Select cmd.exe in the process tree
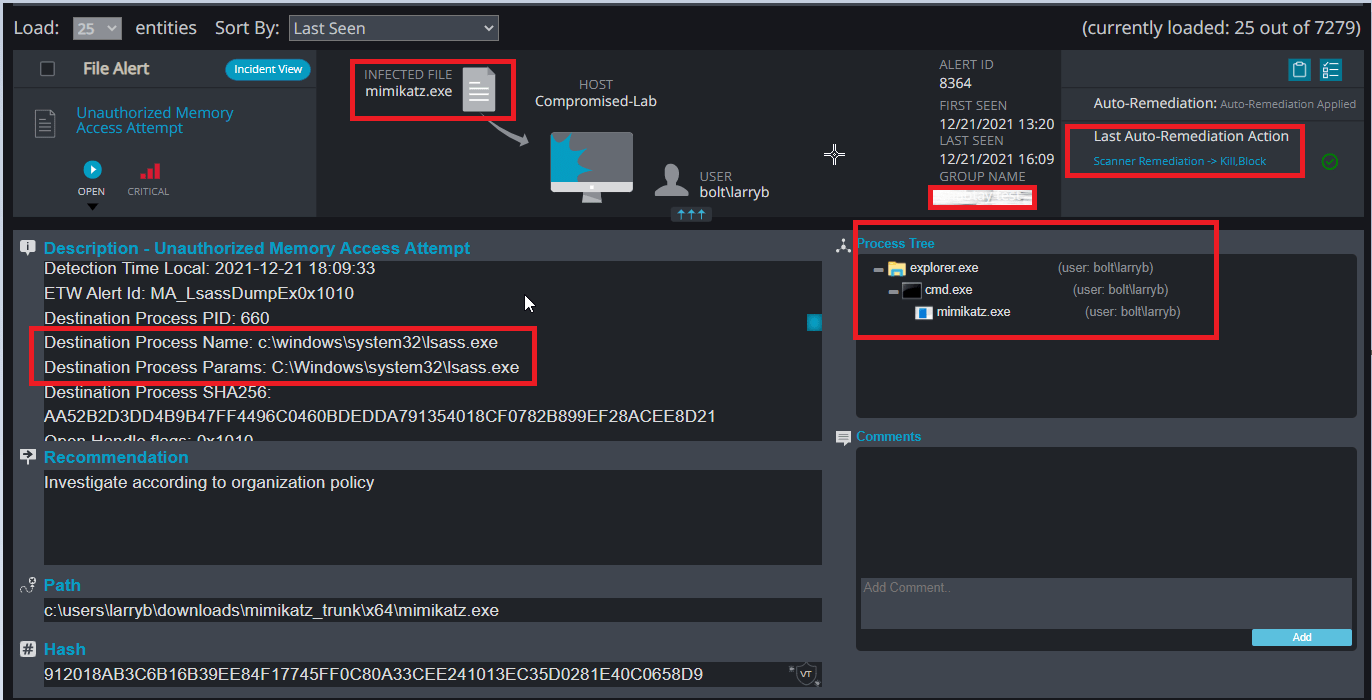This screenshot has width=1372, height=700. 948,290
